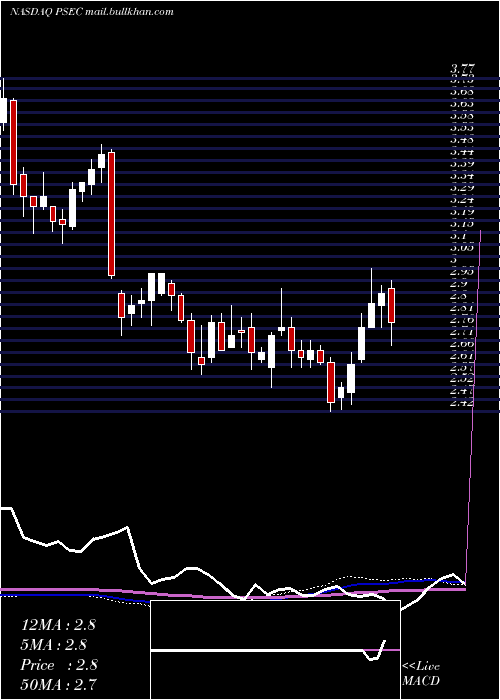Click the last red candle on the chart

coord(392,305)
